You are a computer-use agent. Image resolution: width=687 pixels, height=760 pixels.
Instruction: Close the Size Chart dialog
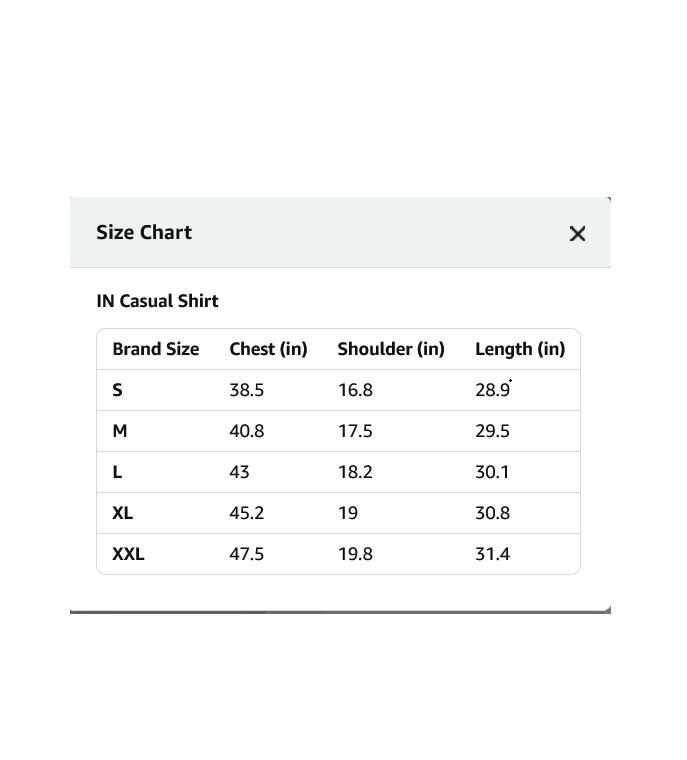577,234
